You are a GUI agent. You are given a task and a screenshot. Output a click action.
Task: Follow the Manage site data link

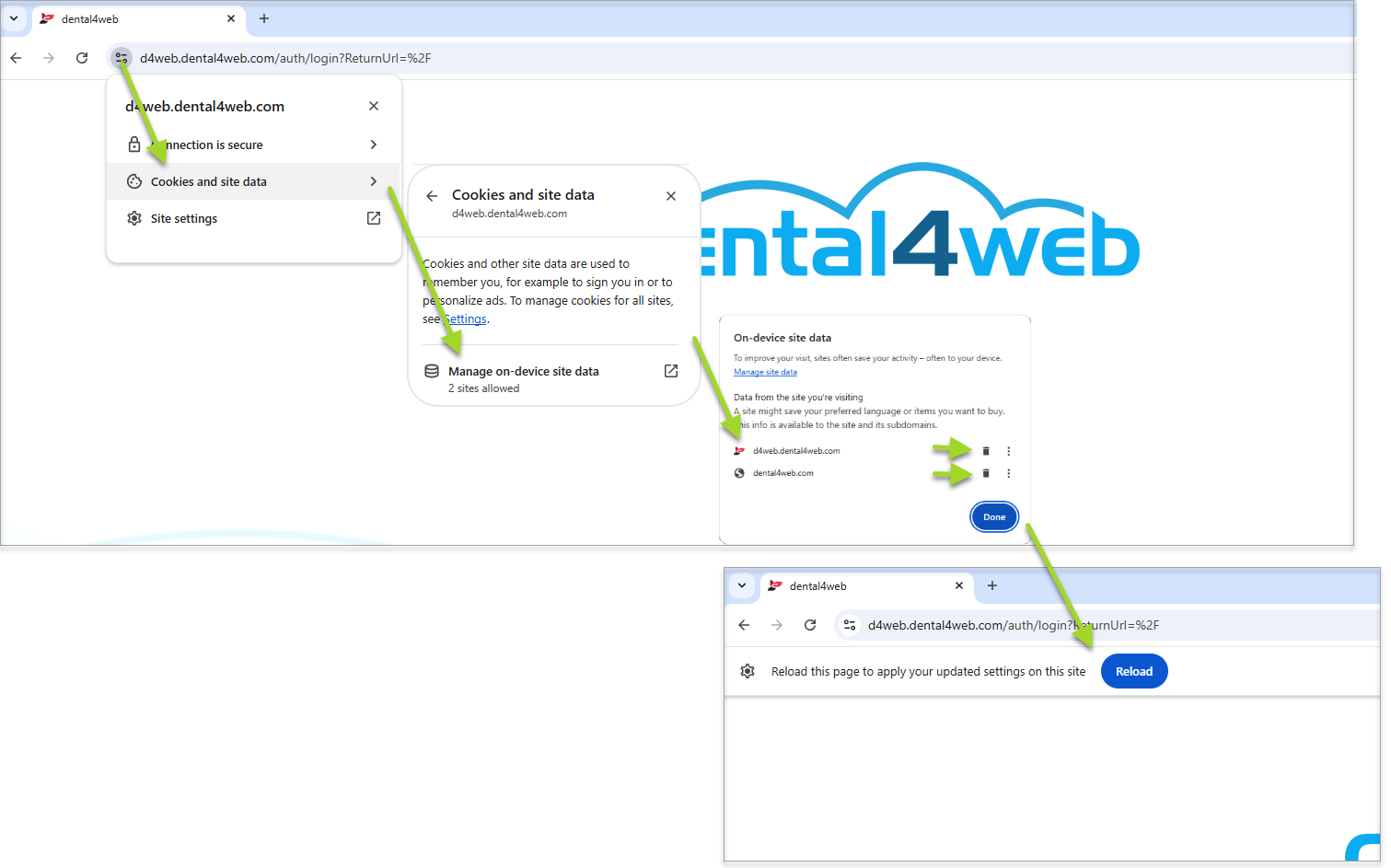[x=765, y=372]
